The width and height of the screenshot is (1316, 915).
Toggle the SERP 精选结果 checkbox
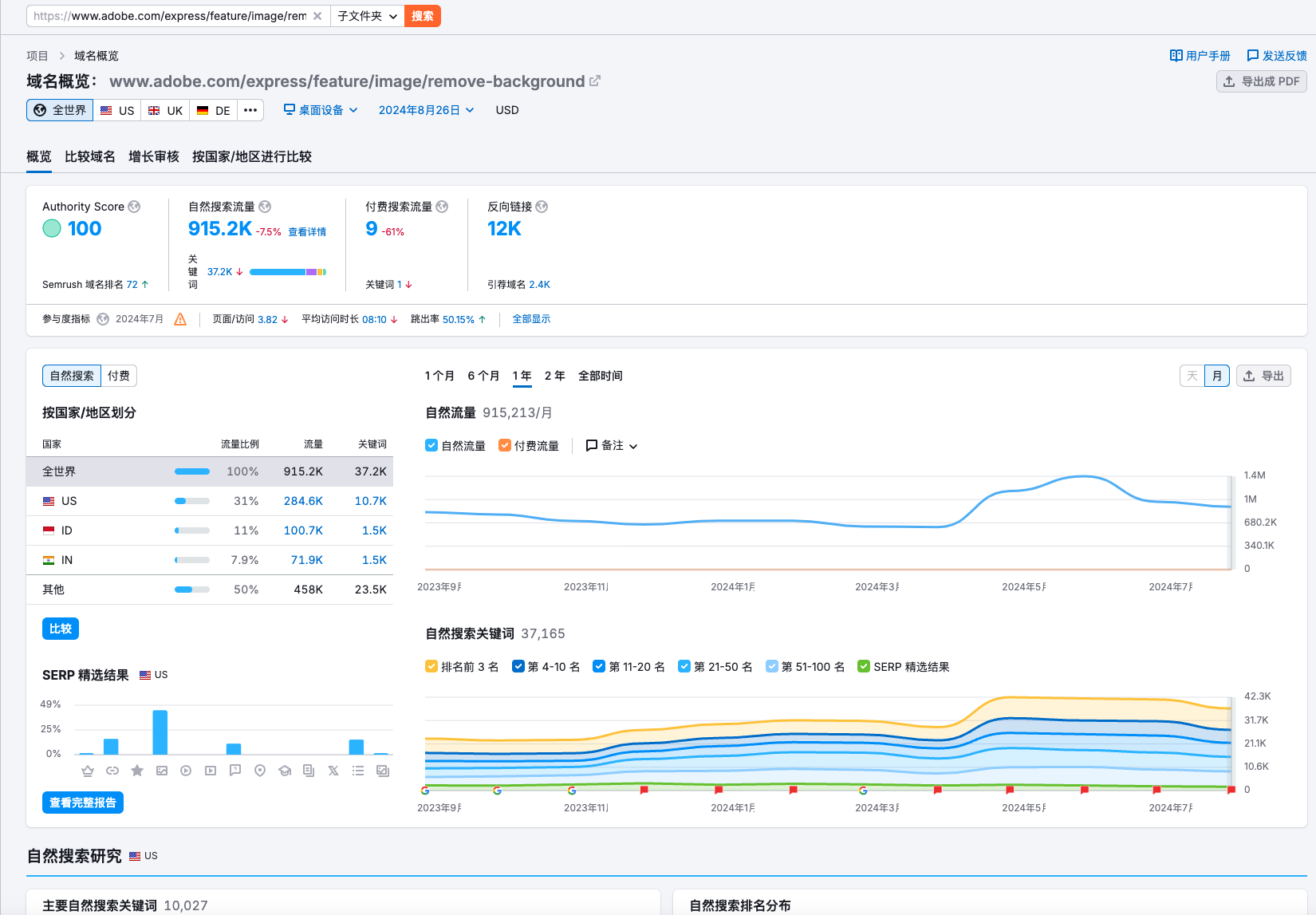(x=864, y=666)
